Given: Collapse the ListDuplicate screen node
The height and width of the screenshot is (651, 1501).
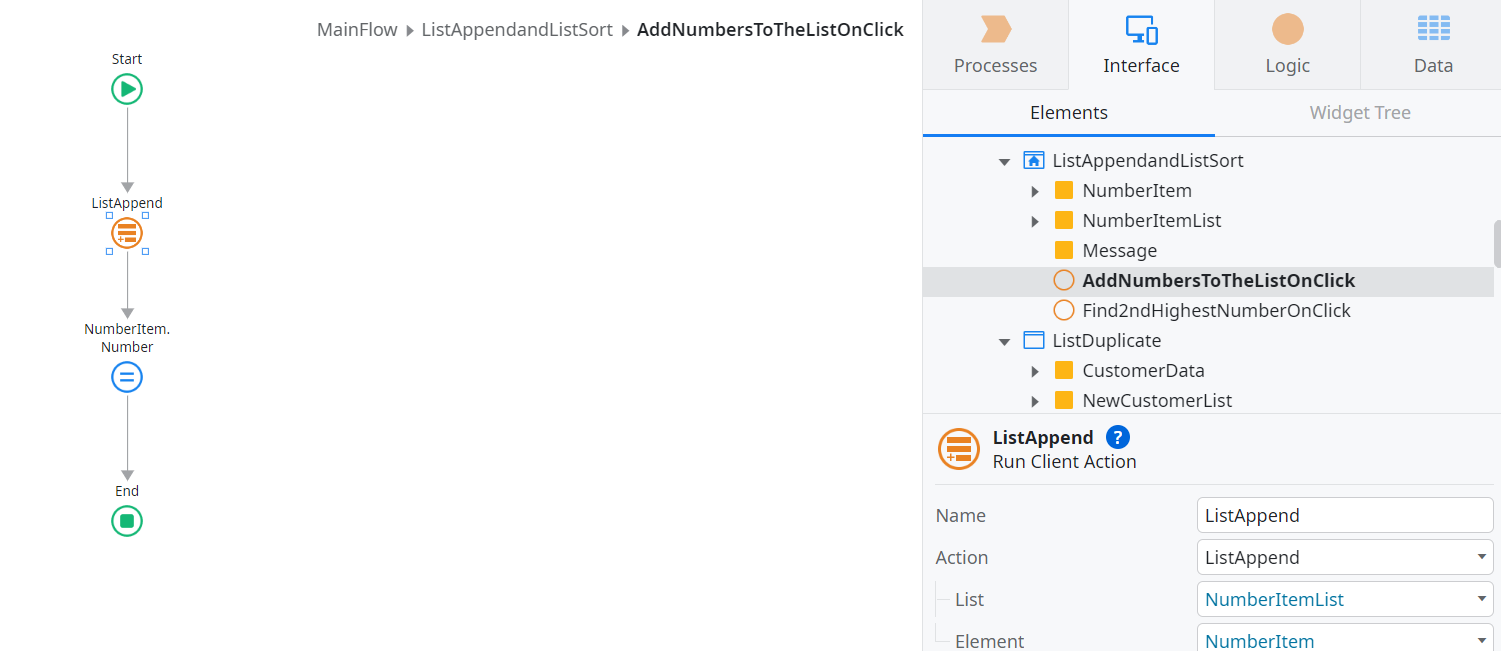Looking at the screenshot, I should tap(1005, 340).
